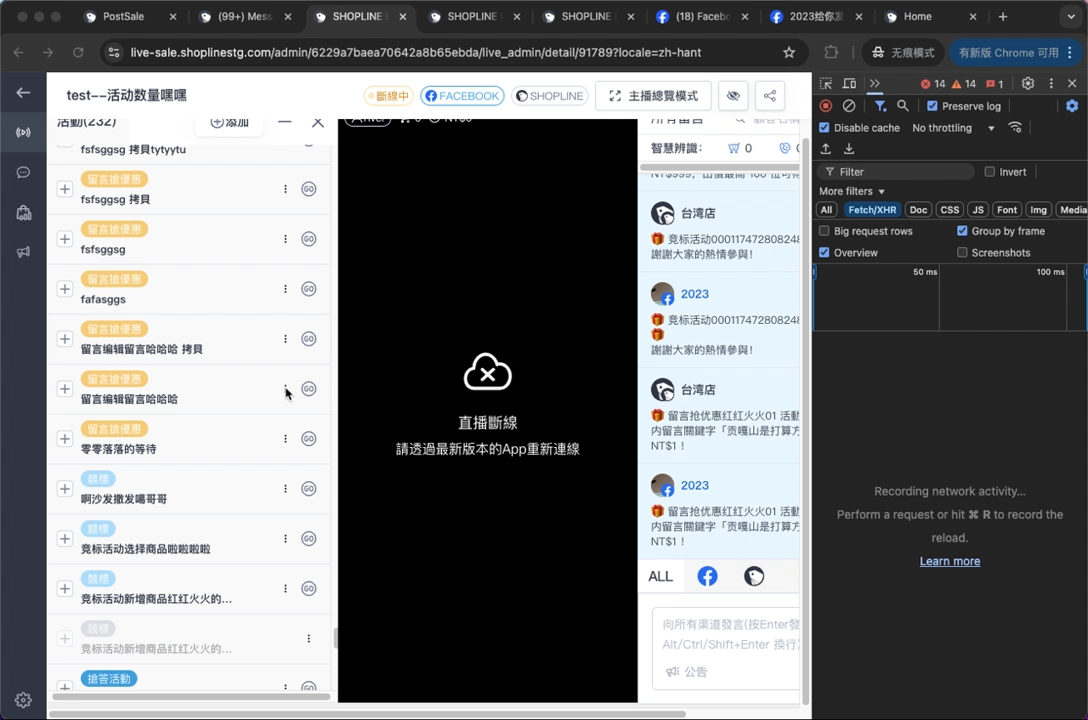The image size is (1088, 720).
Task: Expand the More filters dropdown
Action: coord(852,191)
